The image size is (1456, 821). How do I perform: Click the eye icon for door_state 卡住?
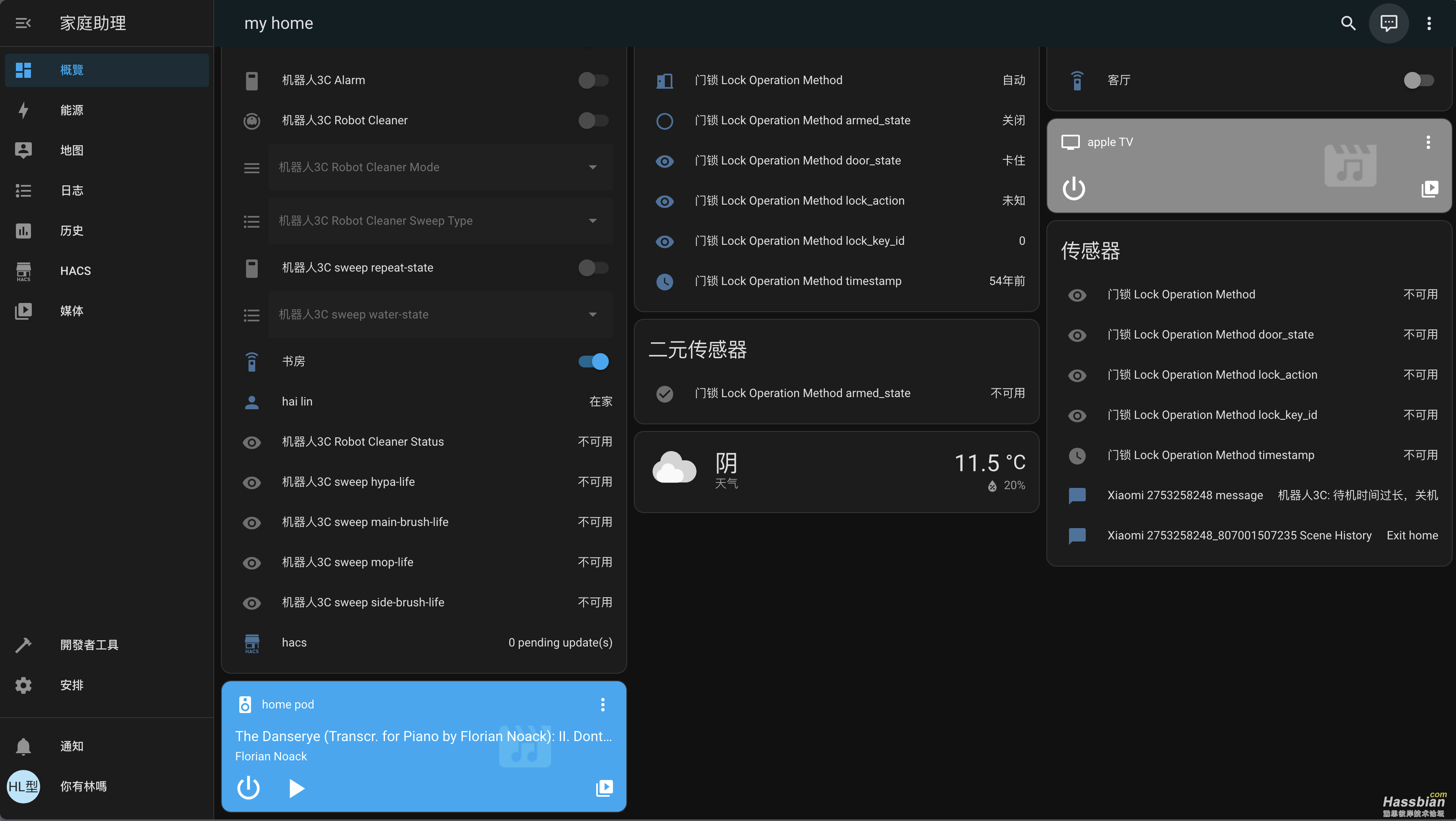coord(664,161)
